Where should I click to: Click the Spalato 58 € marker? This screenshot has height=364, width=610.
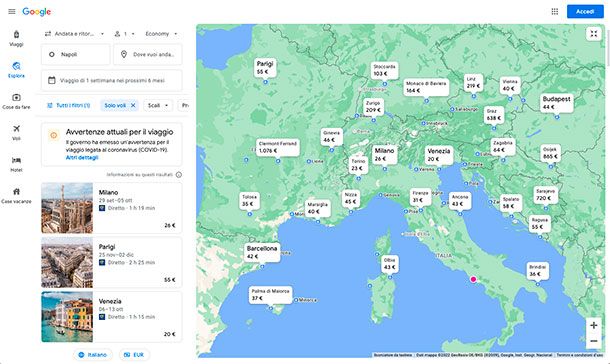click(x=511, y=203)
